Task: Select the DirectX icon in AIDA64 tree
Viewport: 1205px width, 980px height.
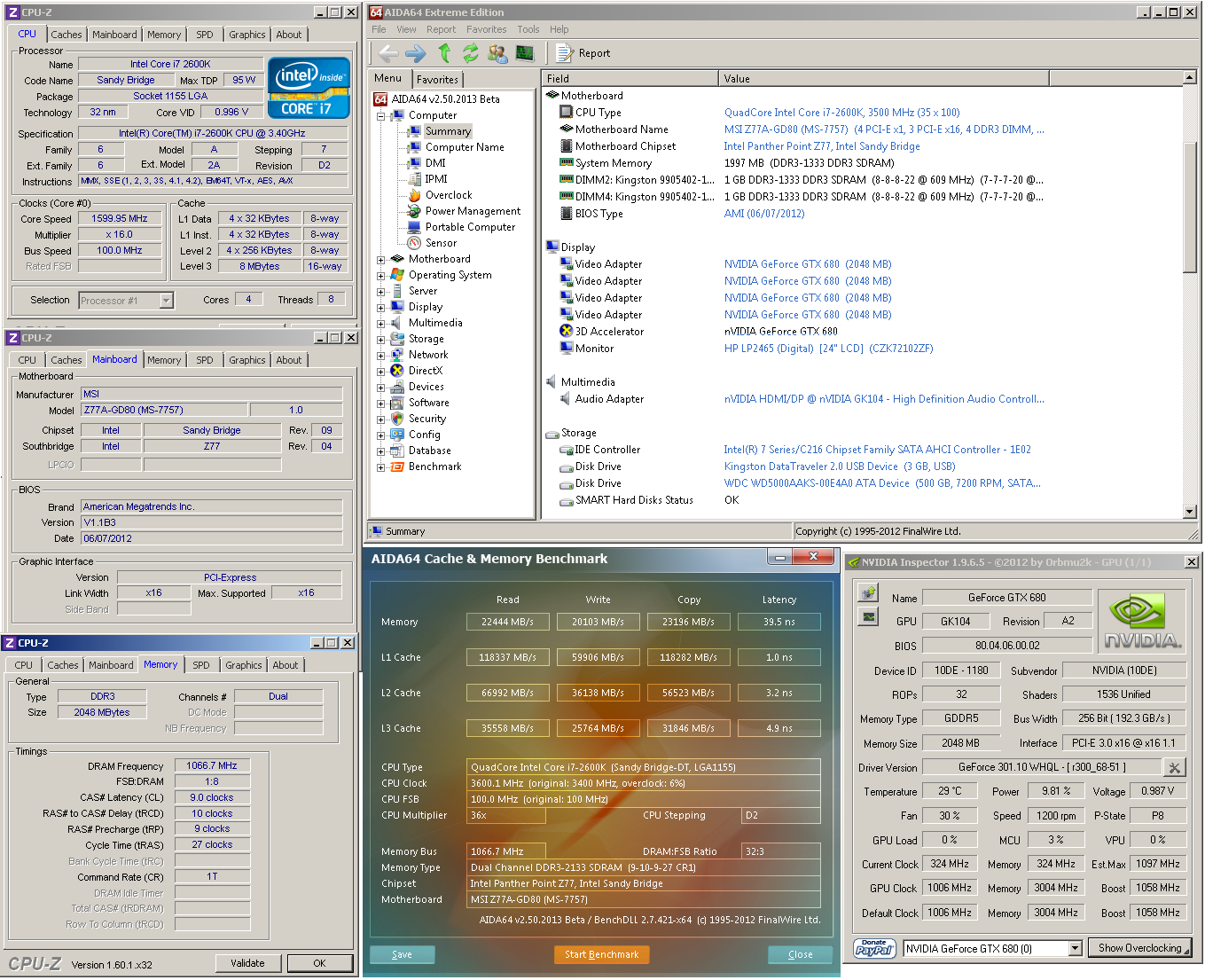Action: (x=397, y=371)
